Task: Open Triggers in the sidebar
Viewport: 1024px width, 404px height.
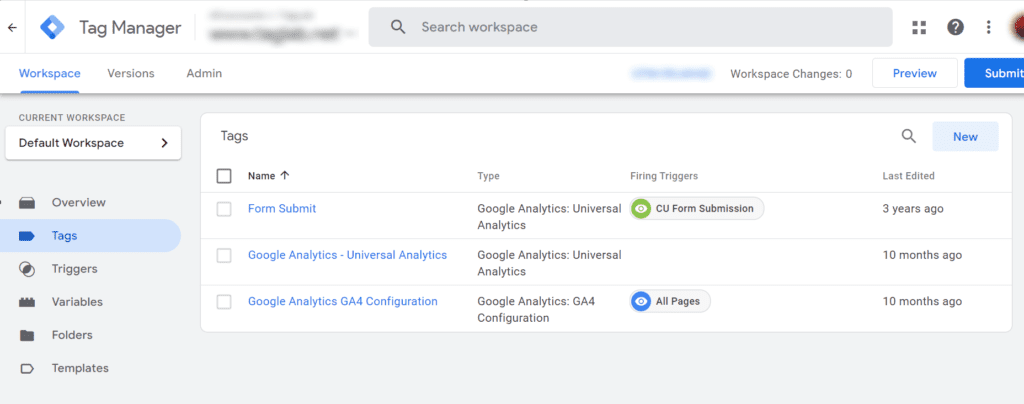Action: (74, 269)
